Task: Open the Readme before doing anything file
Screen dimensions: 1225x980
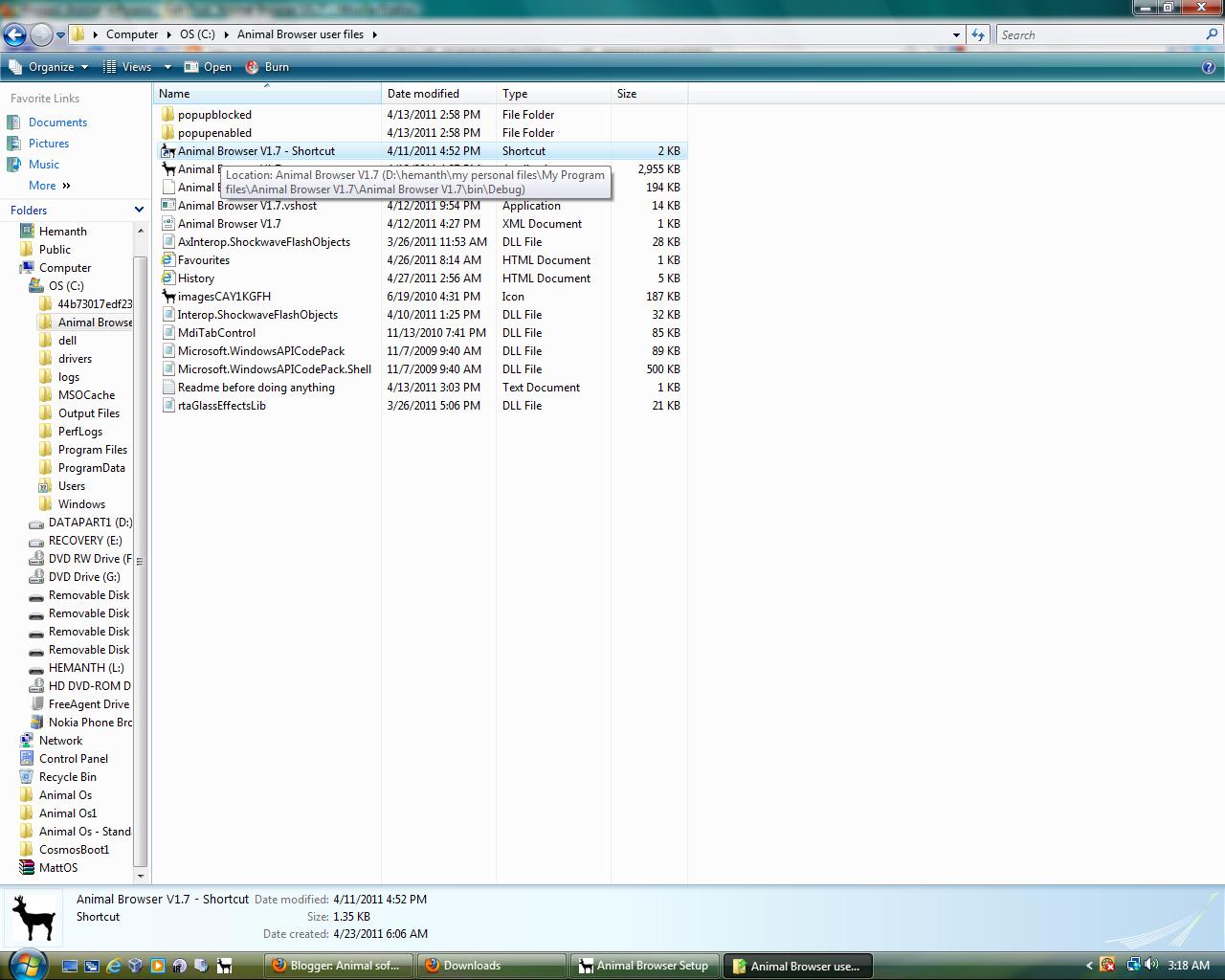Action: coord(256,387)
